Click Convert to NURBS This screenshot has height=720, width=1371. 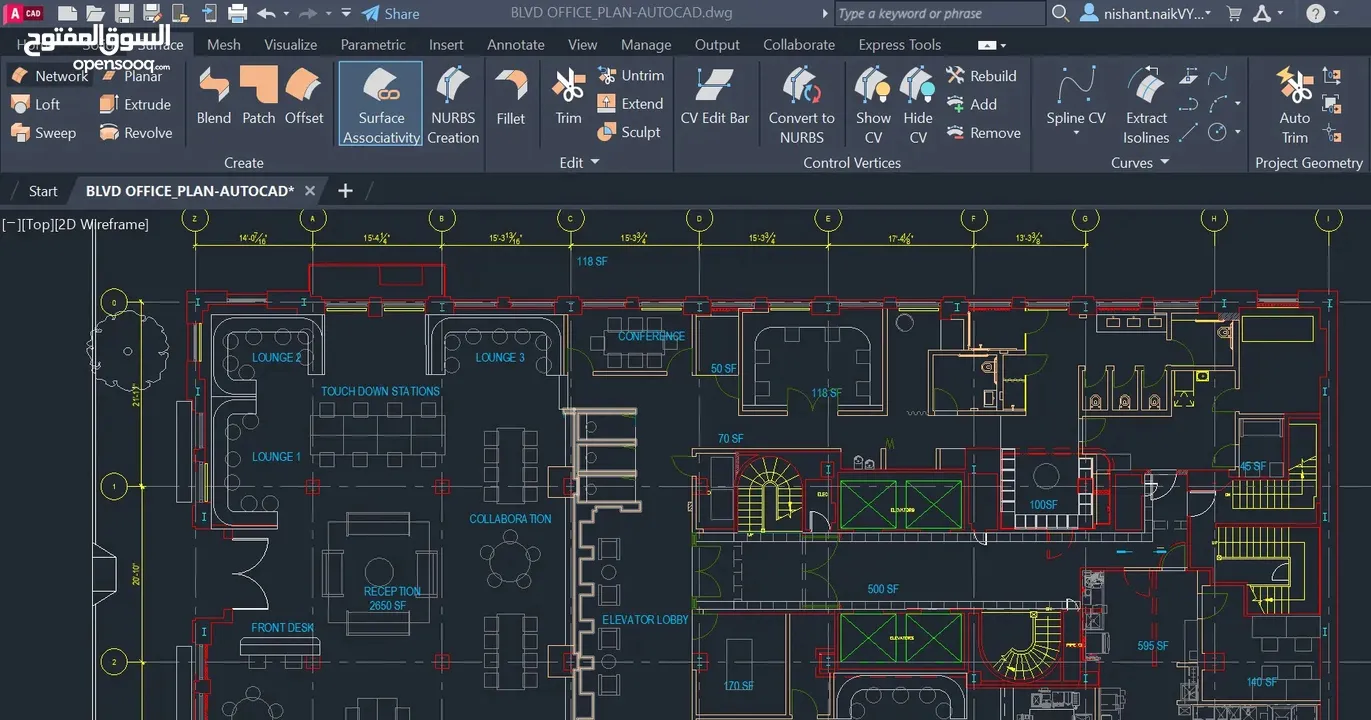[802, 105]
